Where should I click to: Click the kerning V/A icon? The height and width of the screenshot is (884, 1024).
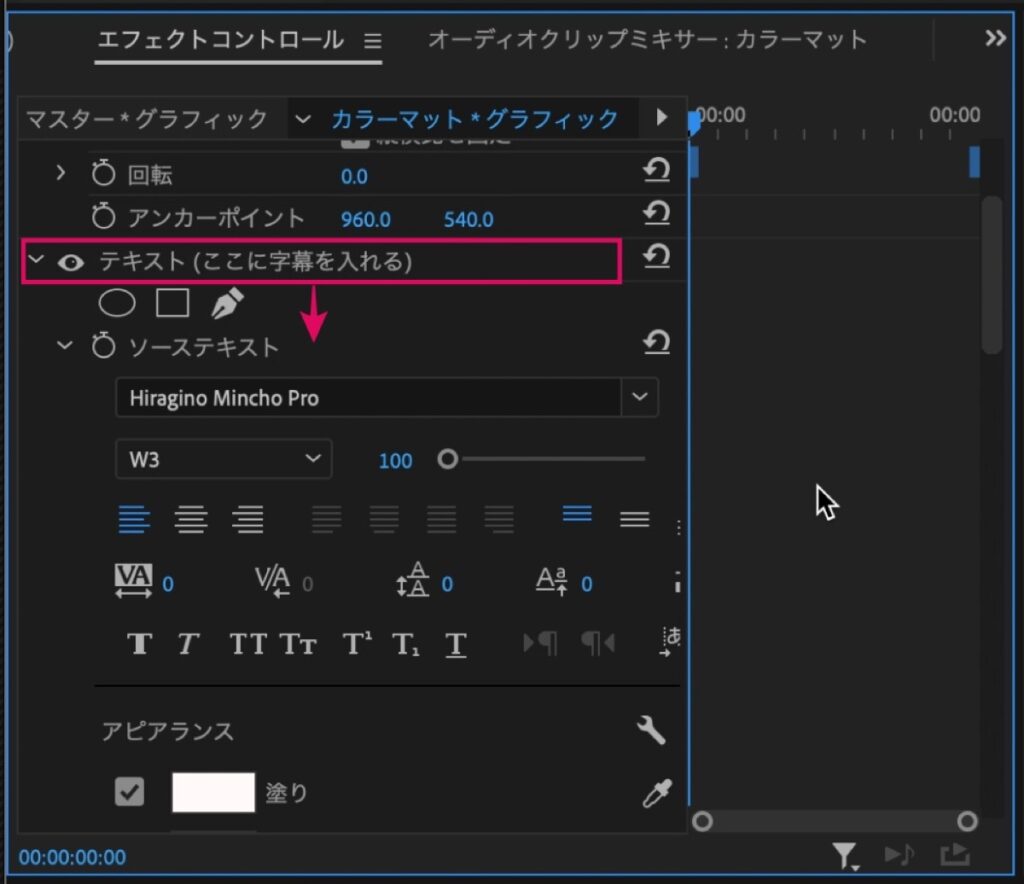(x=272, y=581)
